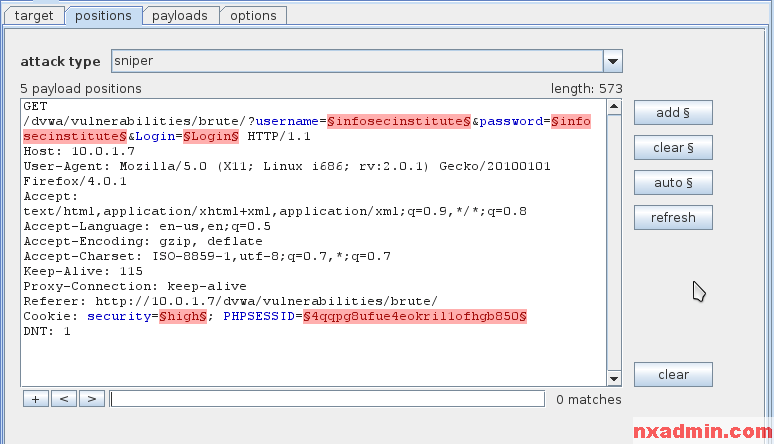Viewport: 774px width, 444px height.
Task: Click the User-Agent header line
Action: click(x=287, y=174)
